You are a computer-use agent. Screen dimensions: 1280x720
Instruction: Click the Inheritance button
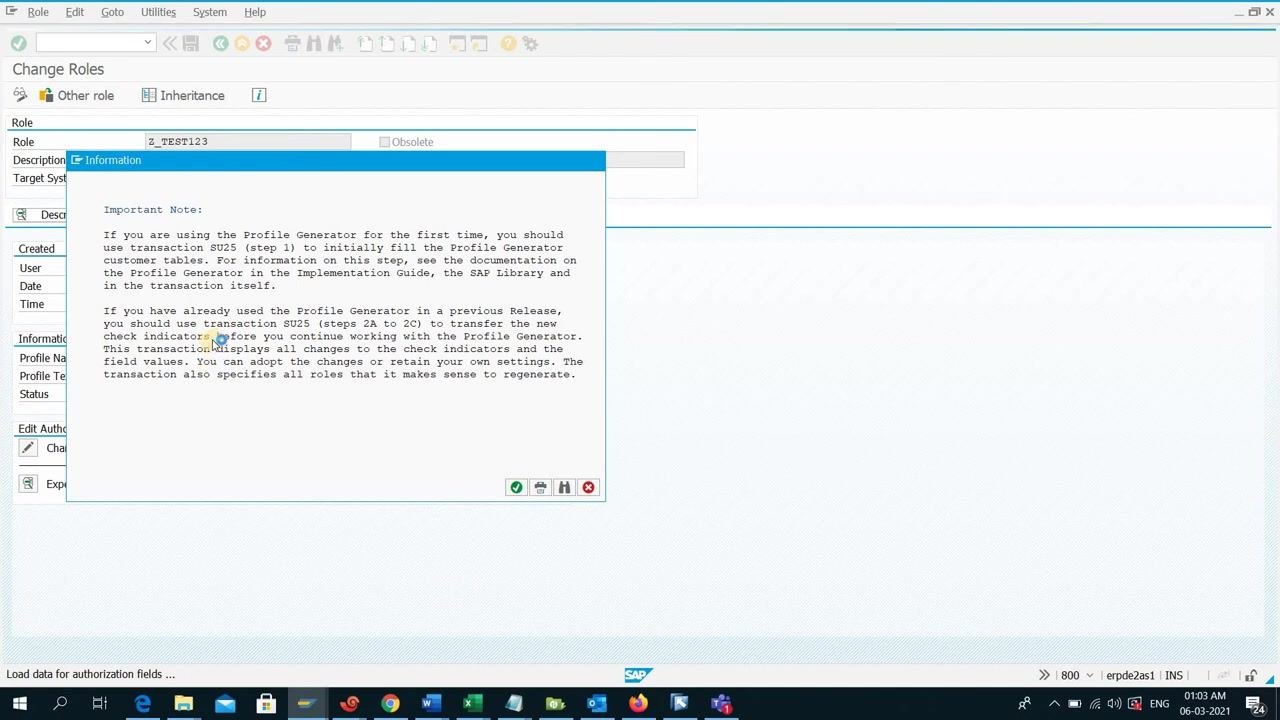coord(183,95)
